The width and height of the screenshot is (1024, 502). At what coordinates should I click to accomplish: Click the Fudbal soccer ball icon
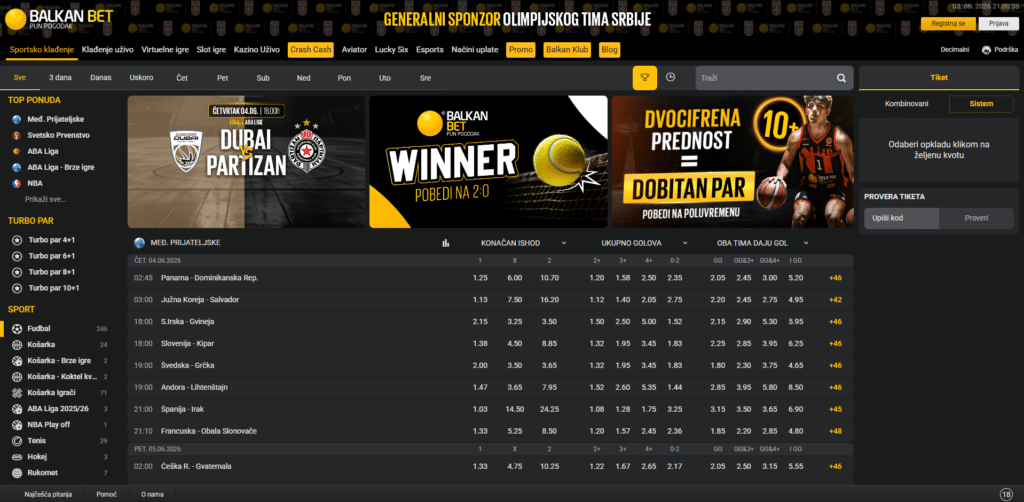click(17, 328)
